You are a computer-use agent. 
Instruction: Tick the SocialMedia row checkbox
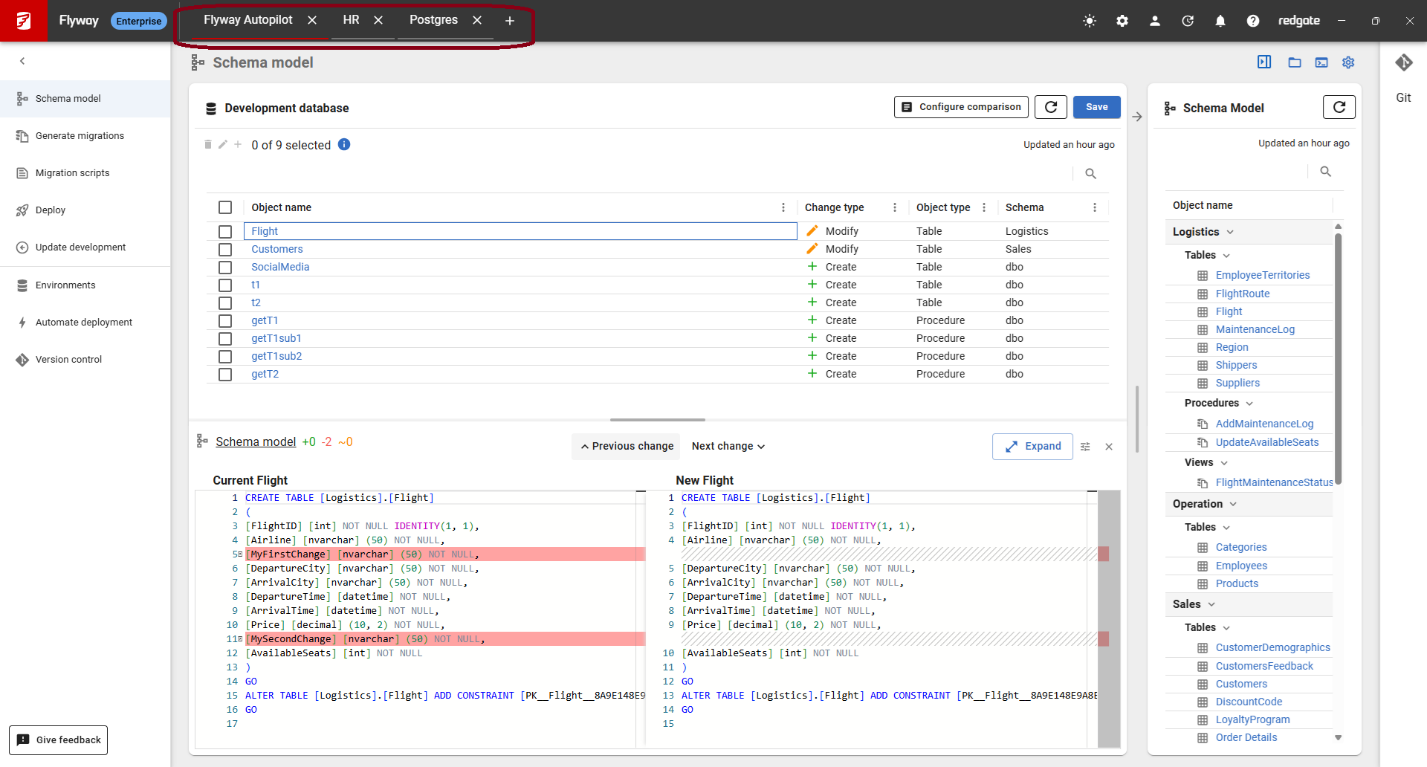(225, 267)
